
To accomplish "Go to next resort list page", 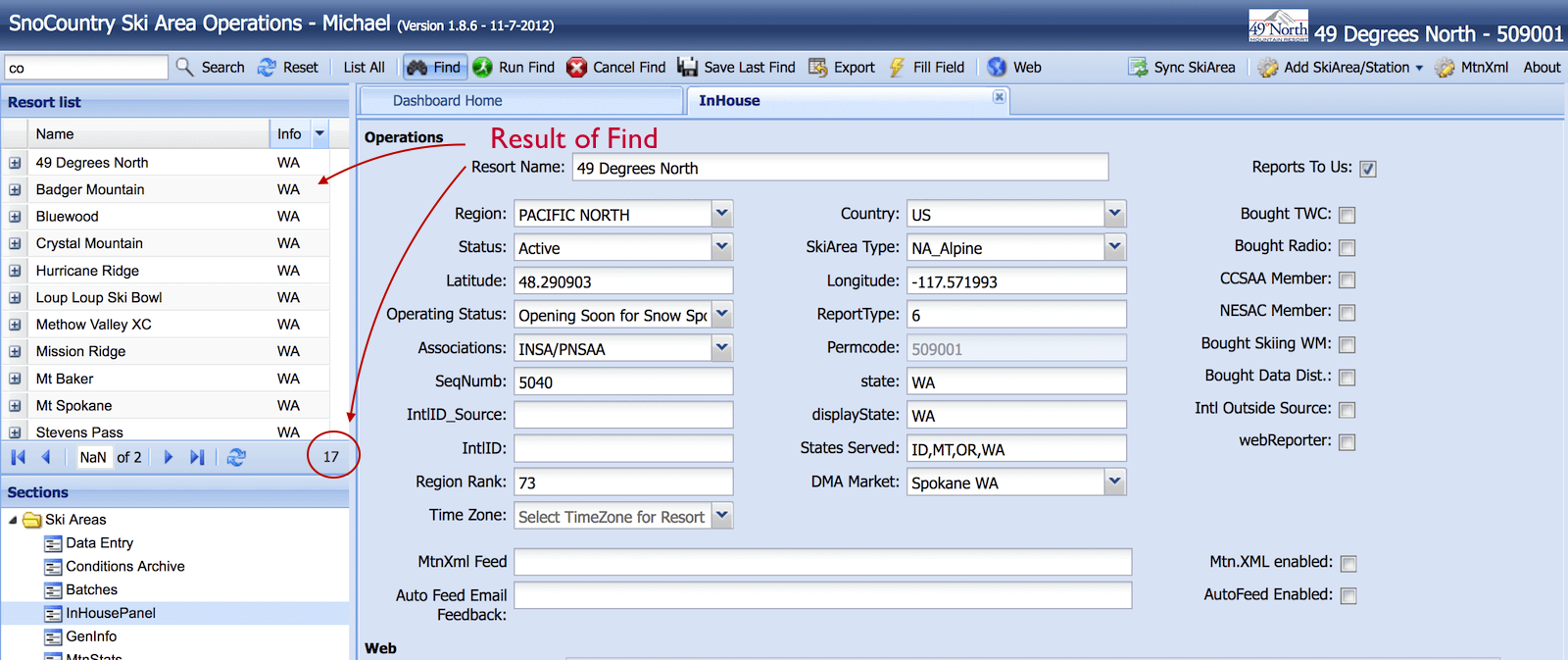I will [169, 457].
